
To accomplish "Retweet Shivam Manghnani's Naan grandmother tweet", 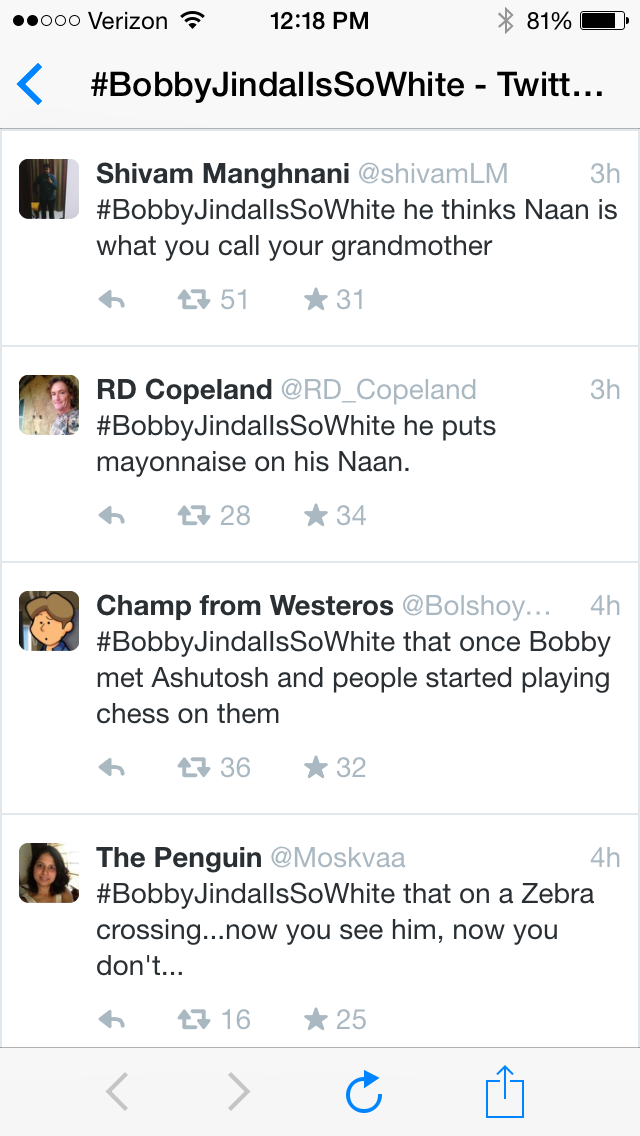I will tap(193, 300).
